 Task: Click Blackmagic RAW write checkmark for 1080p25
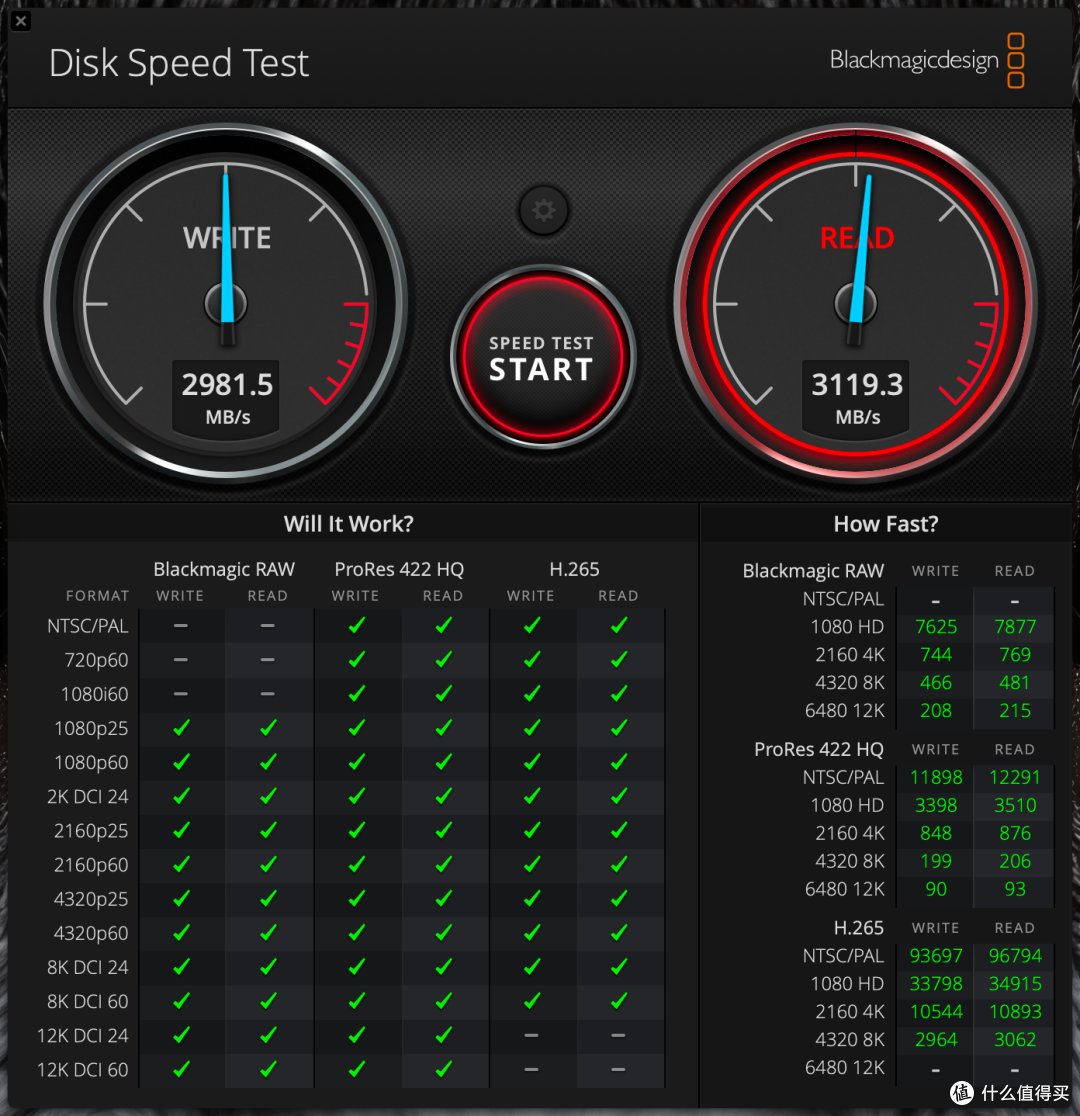click(x=182, y=727)
